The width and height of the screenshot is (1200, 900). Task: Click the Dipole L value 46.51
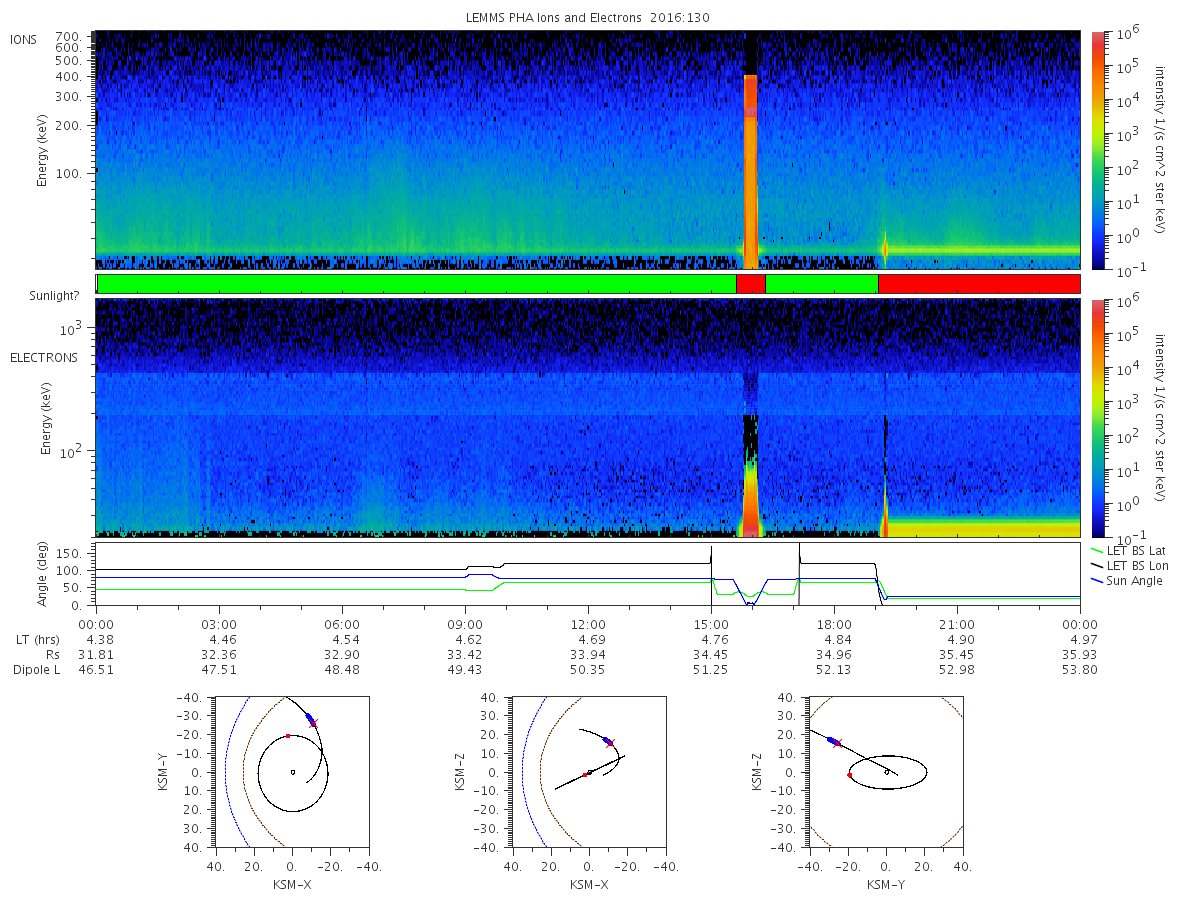[x=96, y=669]
